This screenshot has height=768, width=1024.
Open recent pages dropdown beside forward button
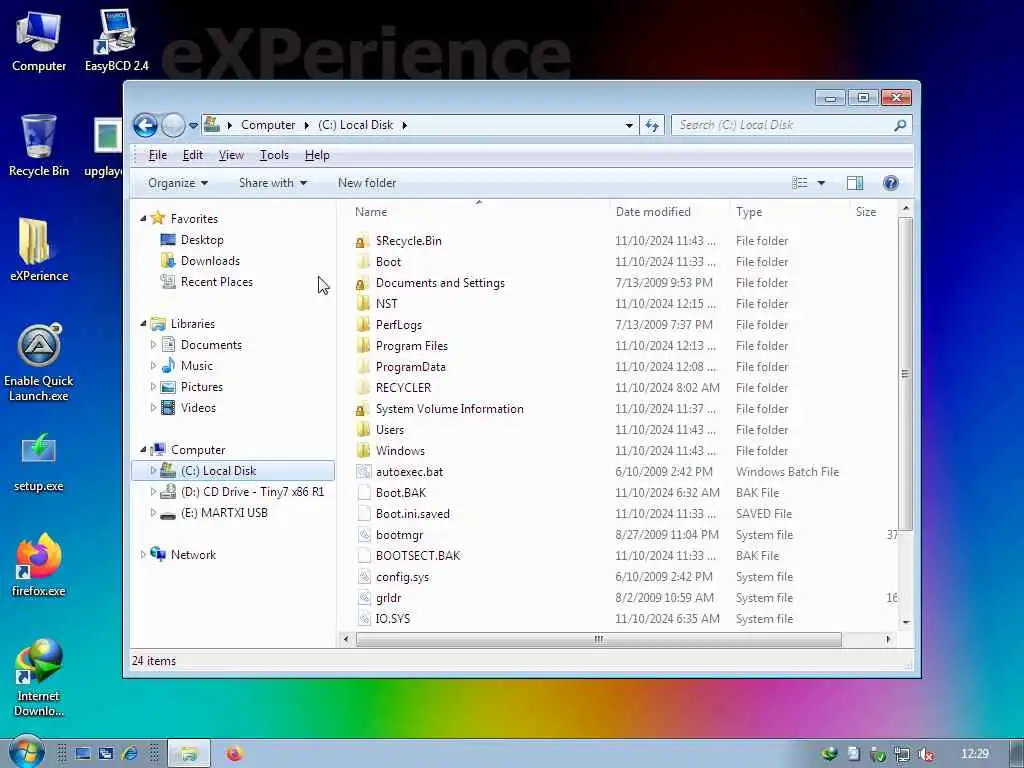[x=193, y=125]
